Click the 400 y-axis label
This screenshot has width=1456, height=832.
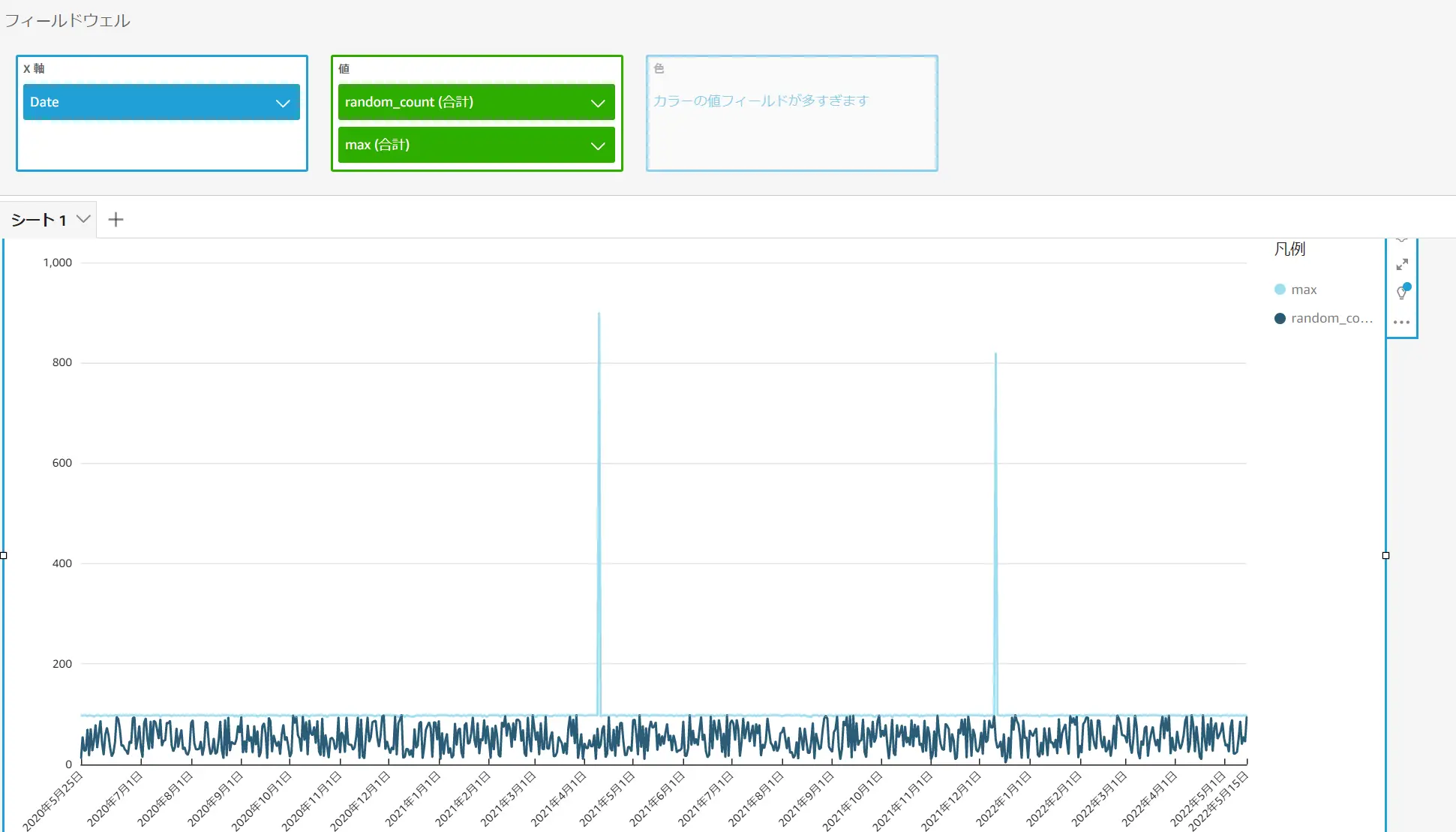coord(62,563)
